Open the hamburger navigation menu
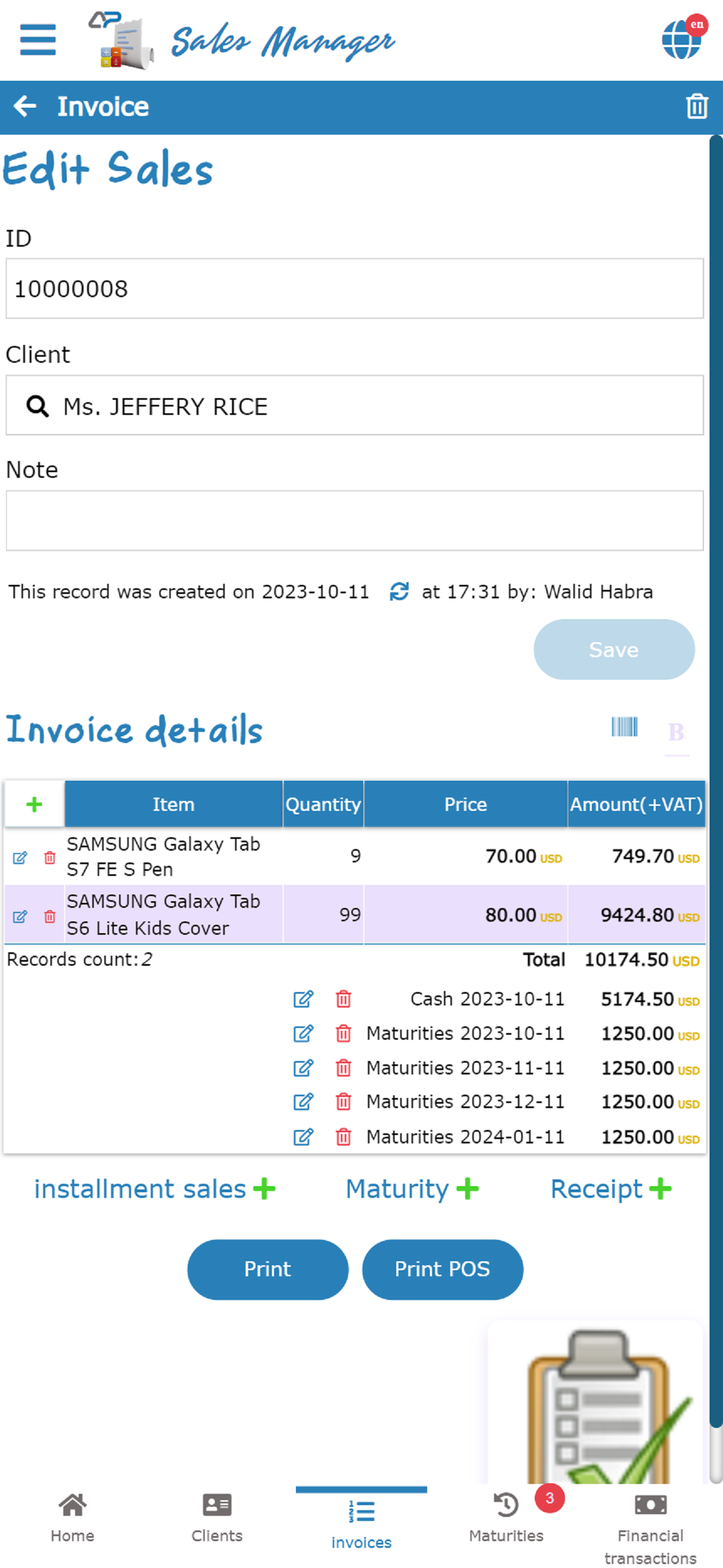This screenshot has height=1568, width=723. tap(38, 40)
